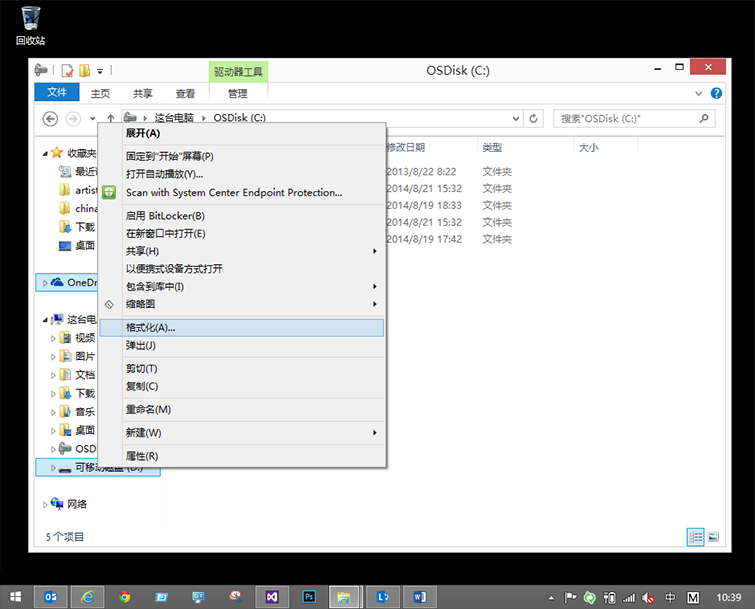This screenshot has width=755, height=609.
Task: Open the recent locations dropdown
Action: (92, 118)
